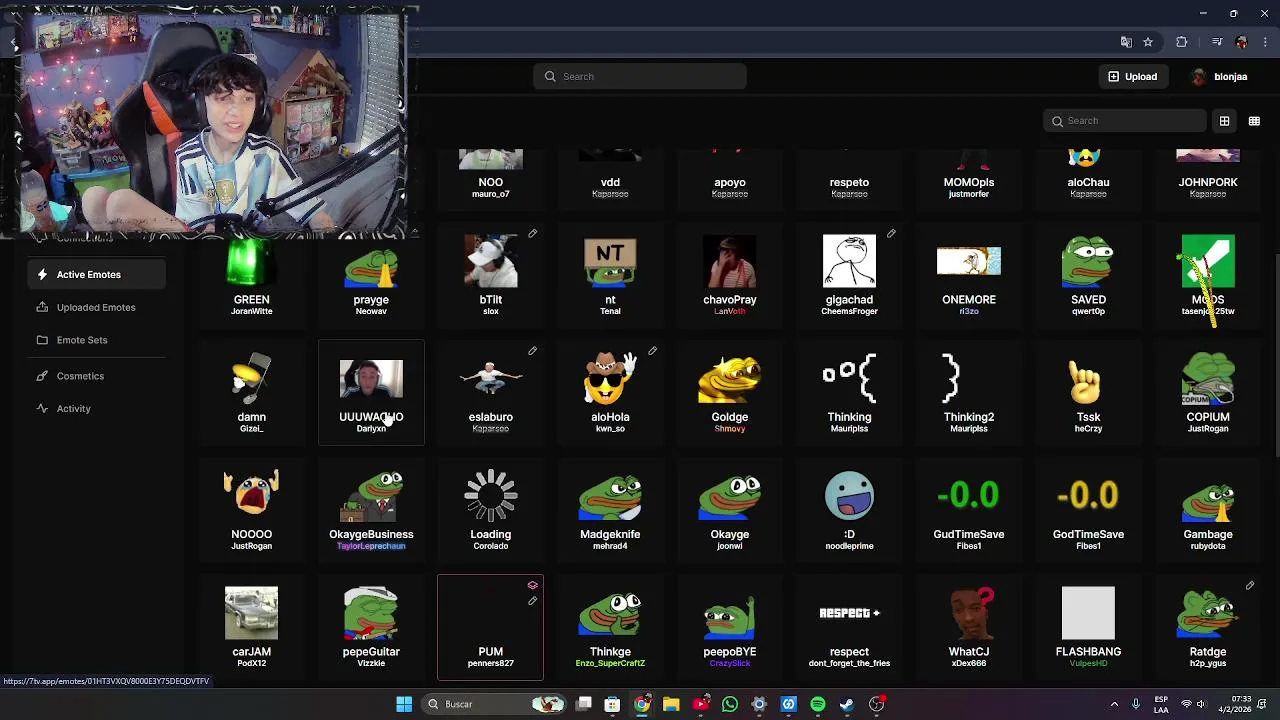1280x720 pixels.
Task: Click the Upload plus icon button
Action: [1132, 76]
